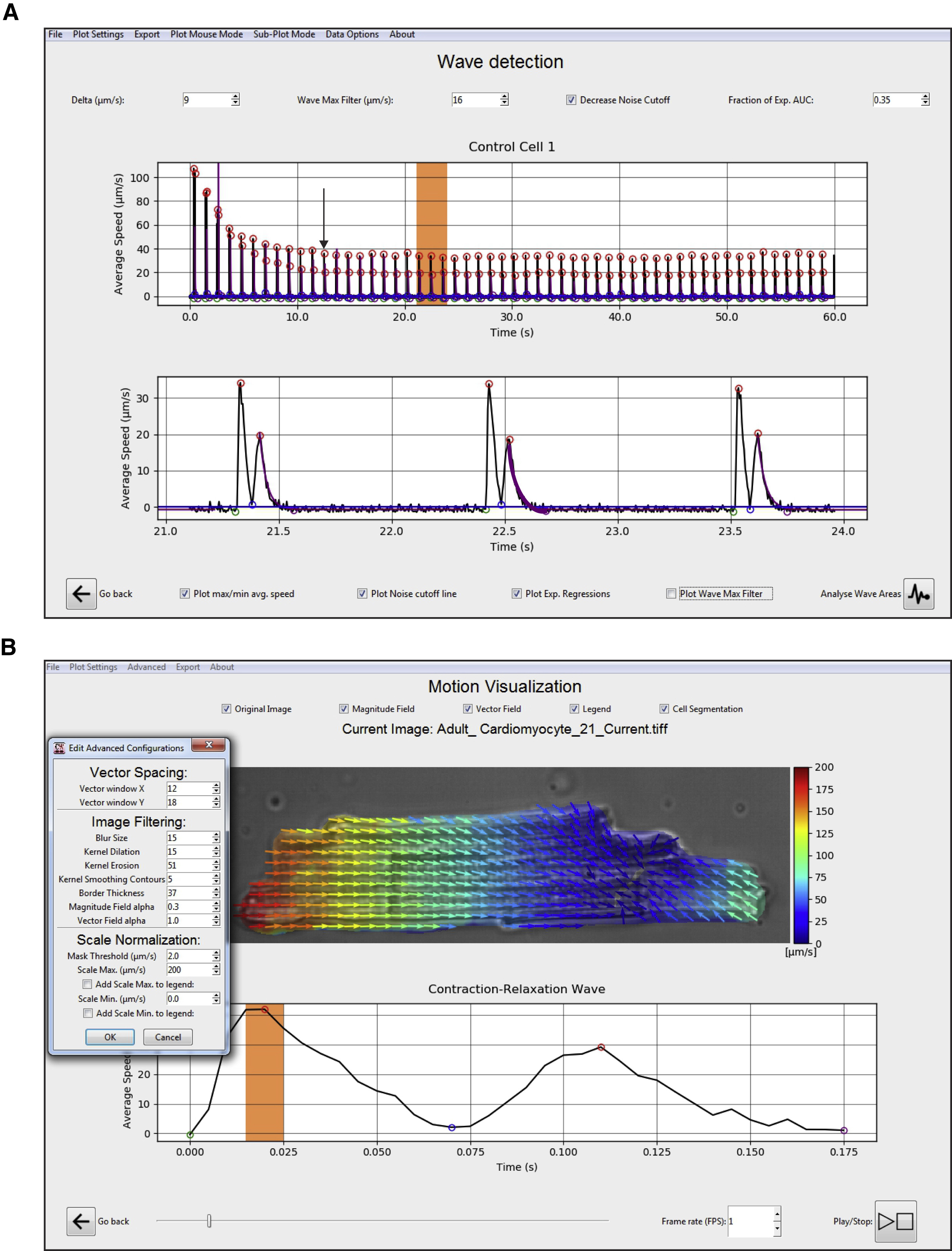The width and height of the screenshot is (952, 1251).
Task: Enable Plot Wave Max Filter checkbox
Action: tap(671, 594)
